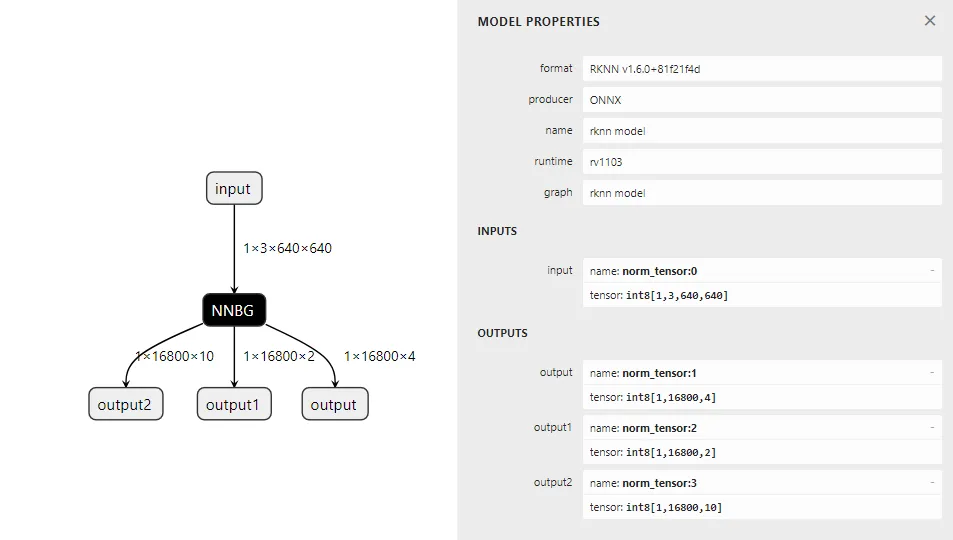953x540 pixels.
Task: Click tensor int8[1,16800,10] text
Action: click(x=656, y=507)
